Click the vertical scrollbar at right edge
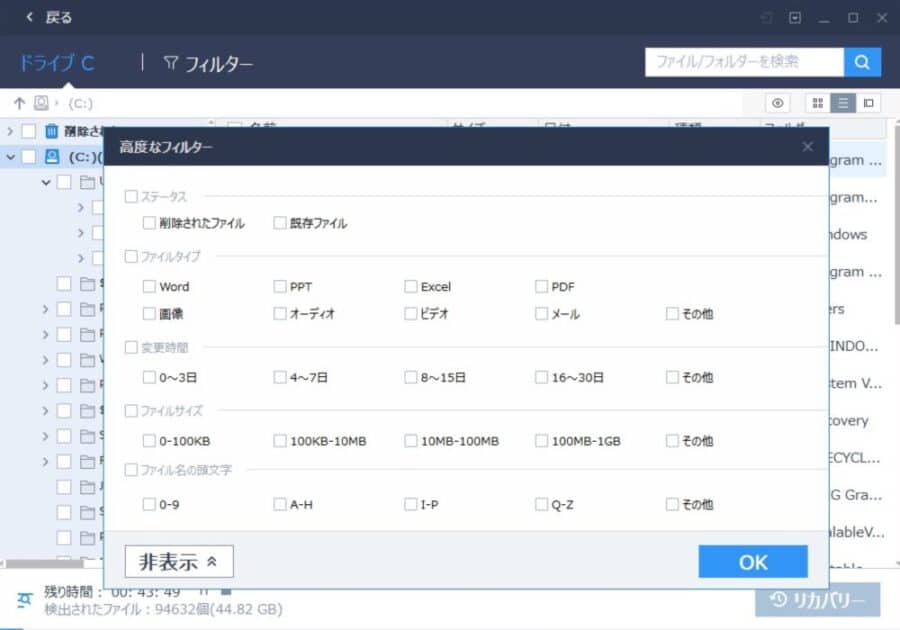Screen dimensions: 900x630 tap(897, 224)
